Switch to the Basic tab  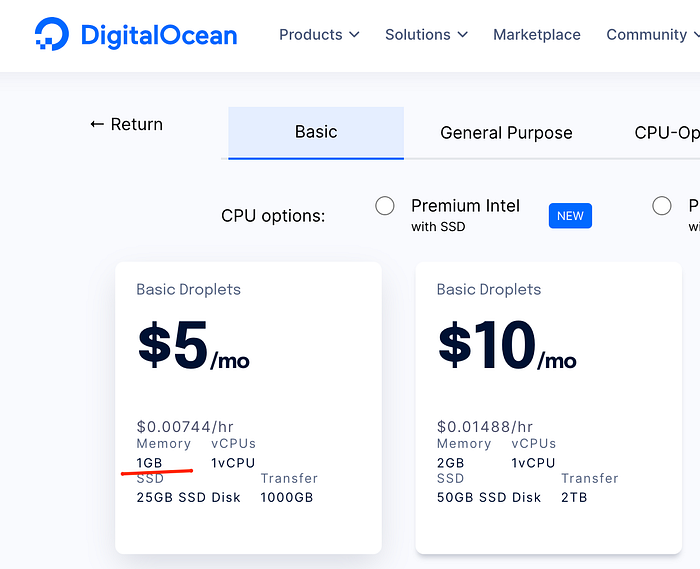[x=316, y=132]
